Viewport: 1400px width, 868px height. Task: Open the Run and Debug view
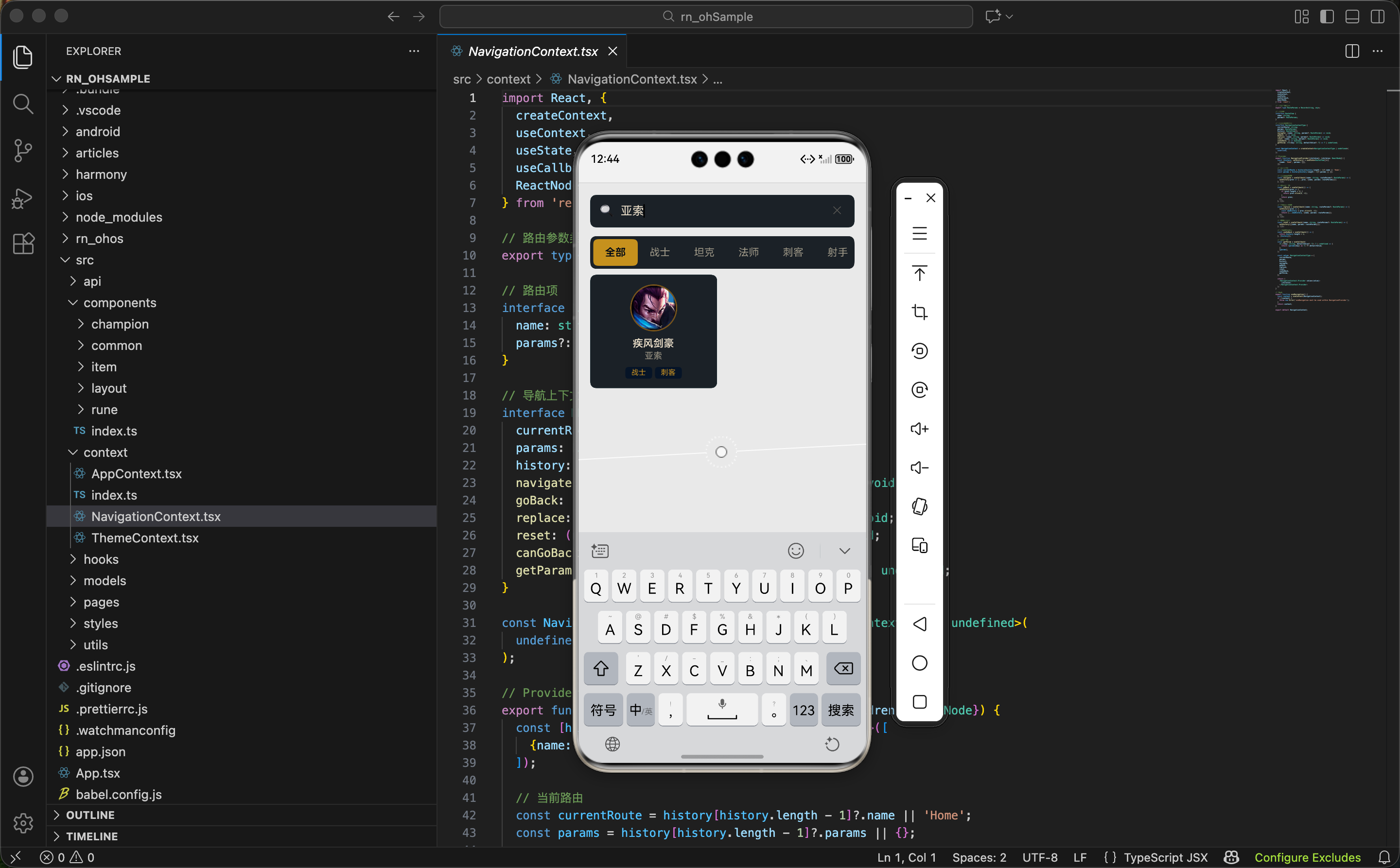coord(23,198)
